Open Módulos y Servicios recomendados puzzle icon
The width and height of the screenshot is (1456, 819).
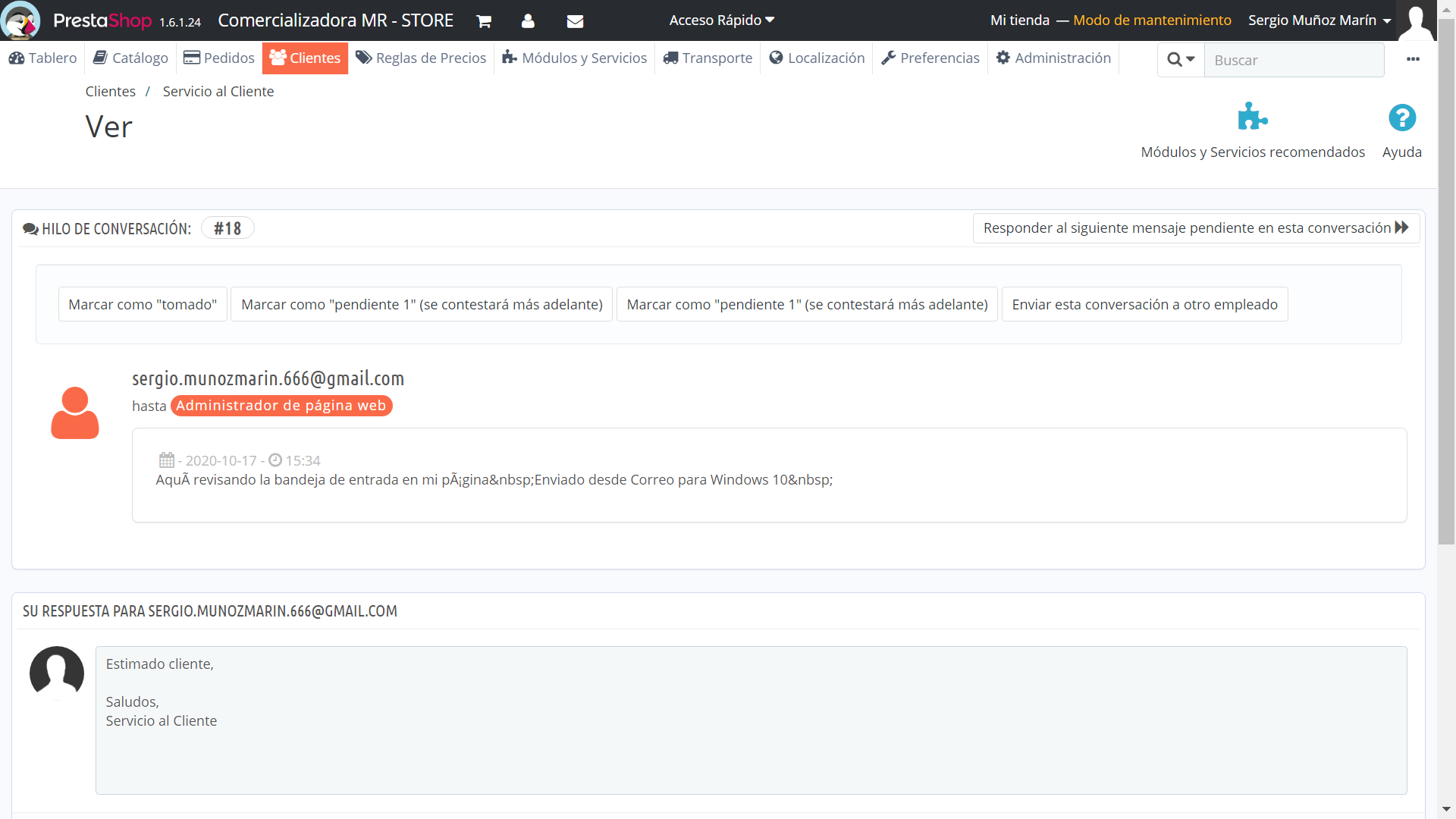click(x=1252, y=118)
